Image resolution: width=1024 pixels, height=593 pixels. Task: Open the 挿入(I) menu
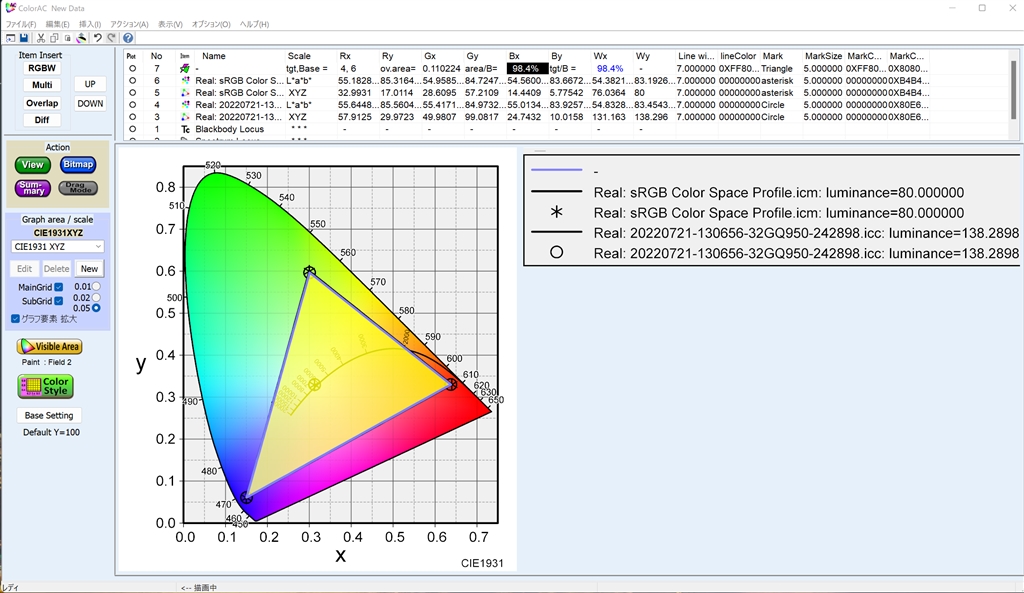(90, 24)
